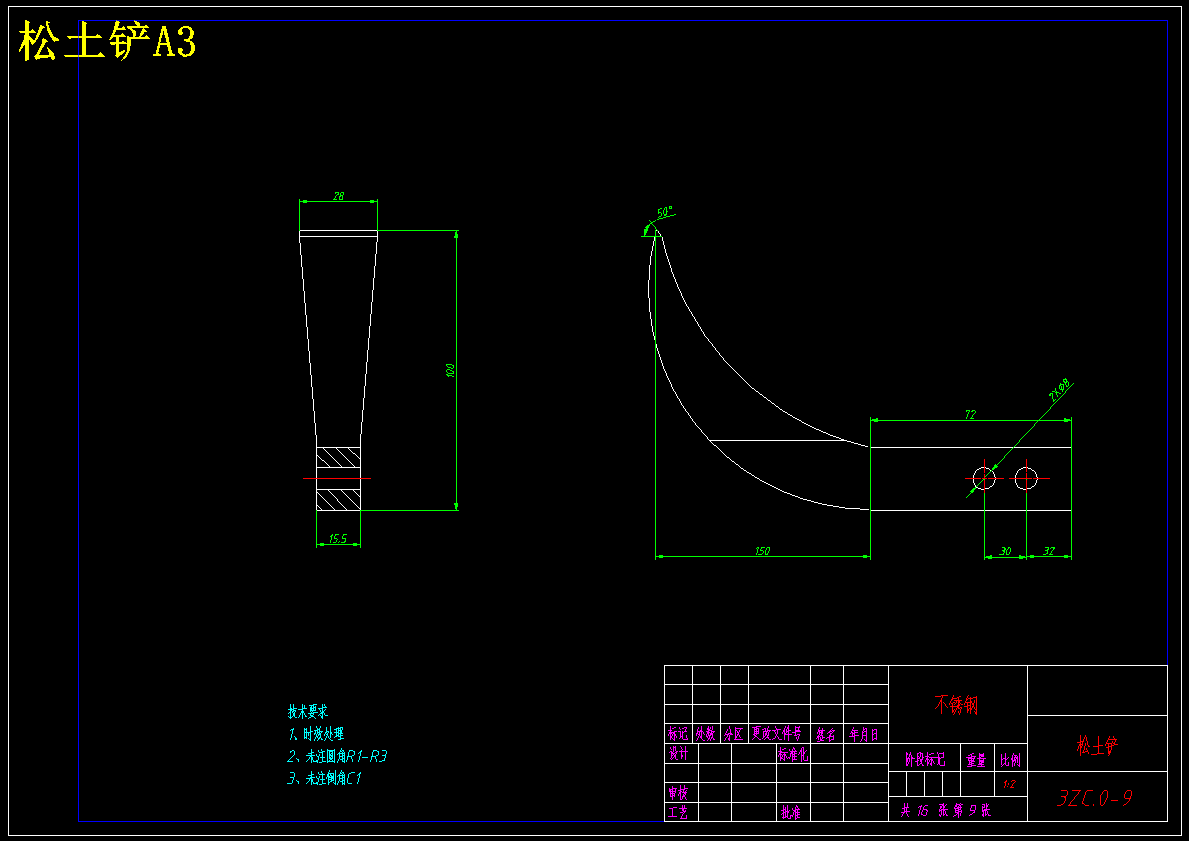Select the 28 width dimension value
The height and width of the screenshot is (841, 1189).
click(338, 196)
